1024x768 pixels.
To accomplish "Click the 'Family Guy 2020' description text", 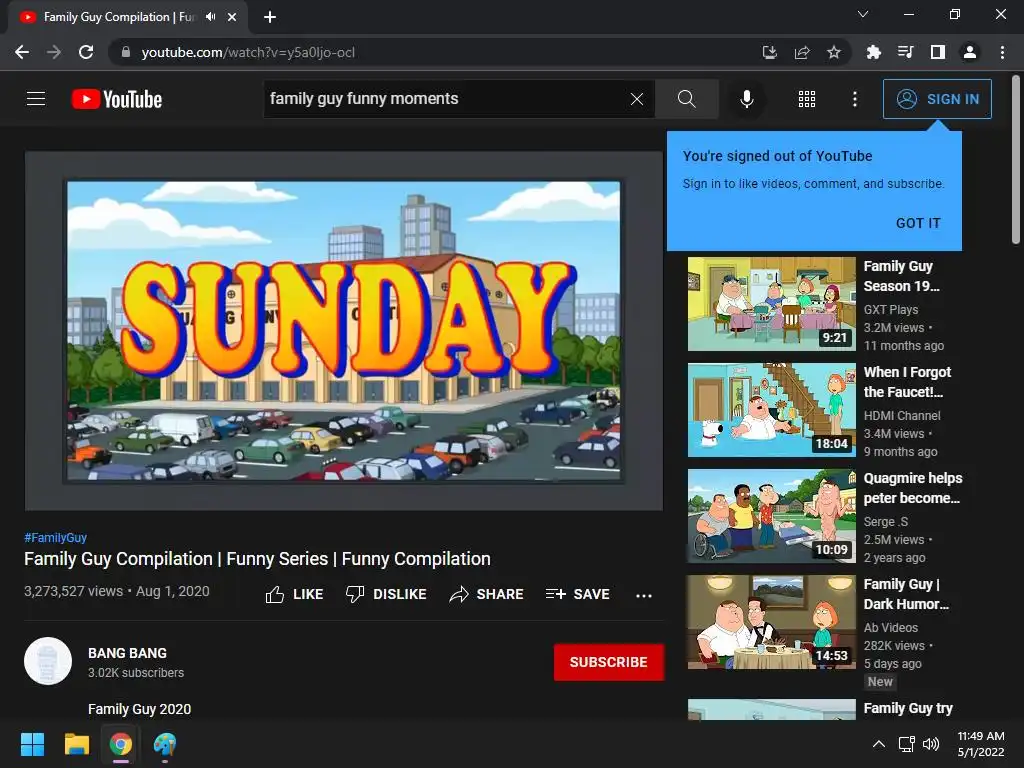I will click(x=140, y=709).
